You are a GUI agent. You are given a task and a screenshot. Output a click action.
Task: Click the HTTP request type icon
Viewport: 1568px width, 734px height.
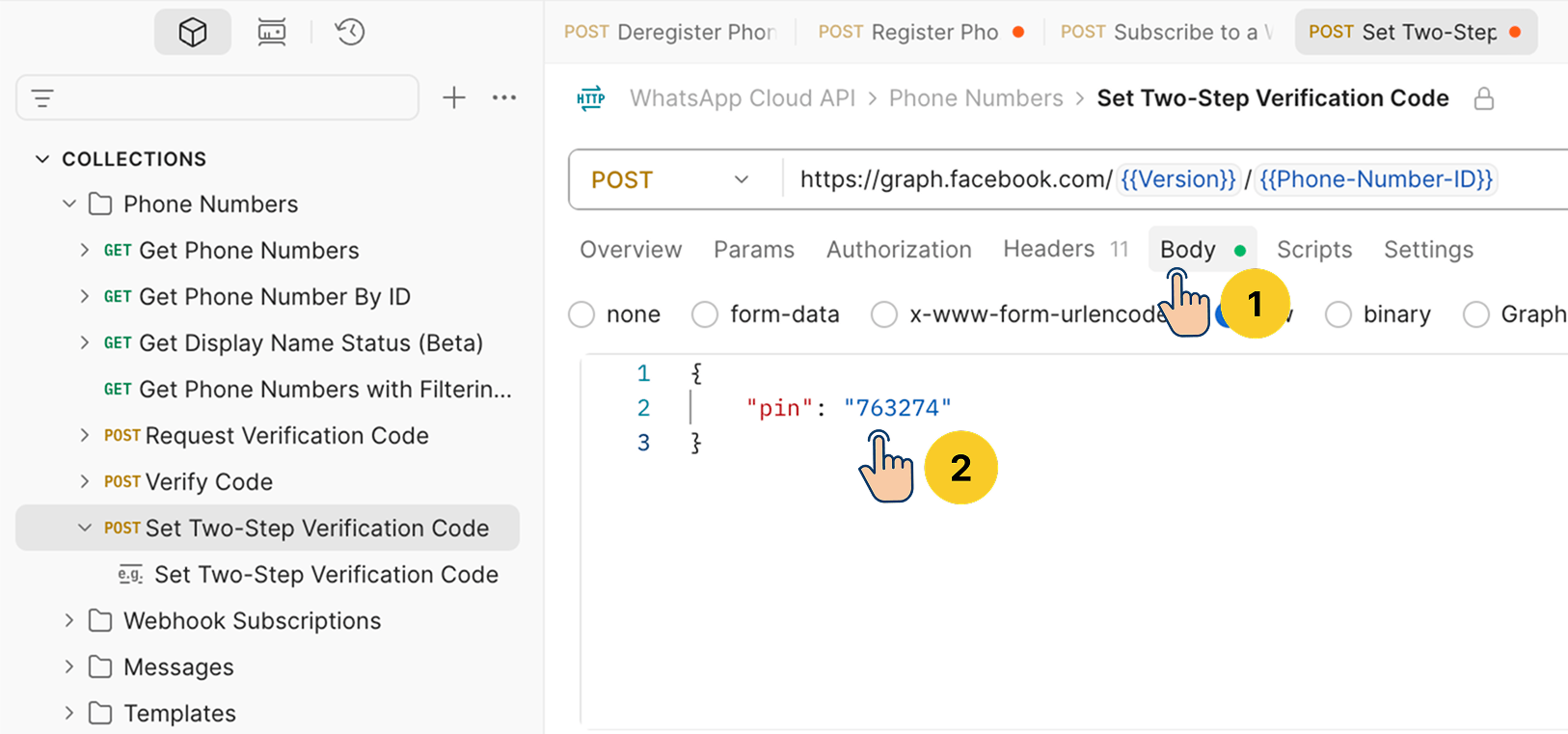(591, 98)
